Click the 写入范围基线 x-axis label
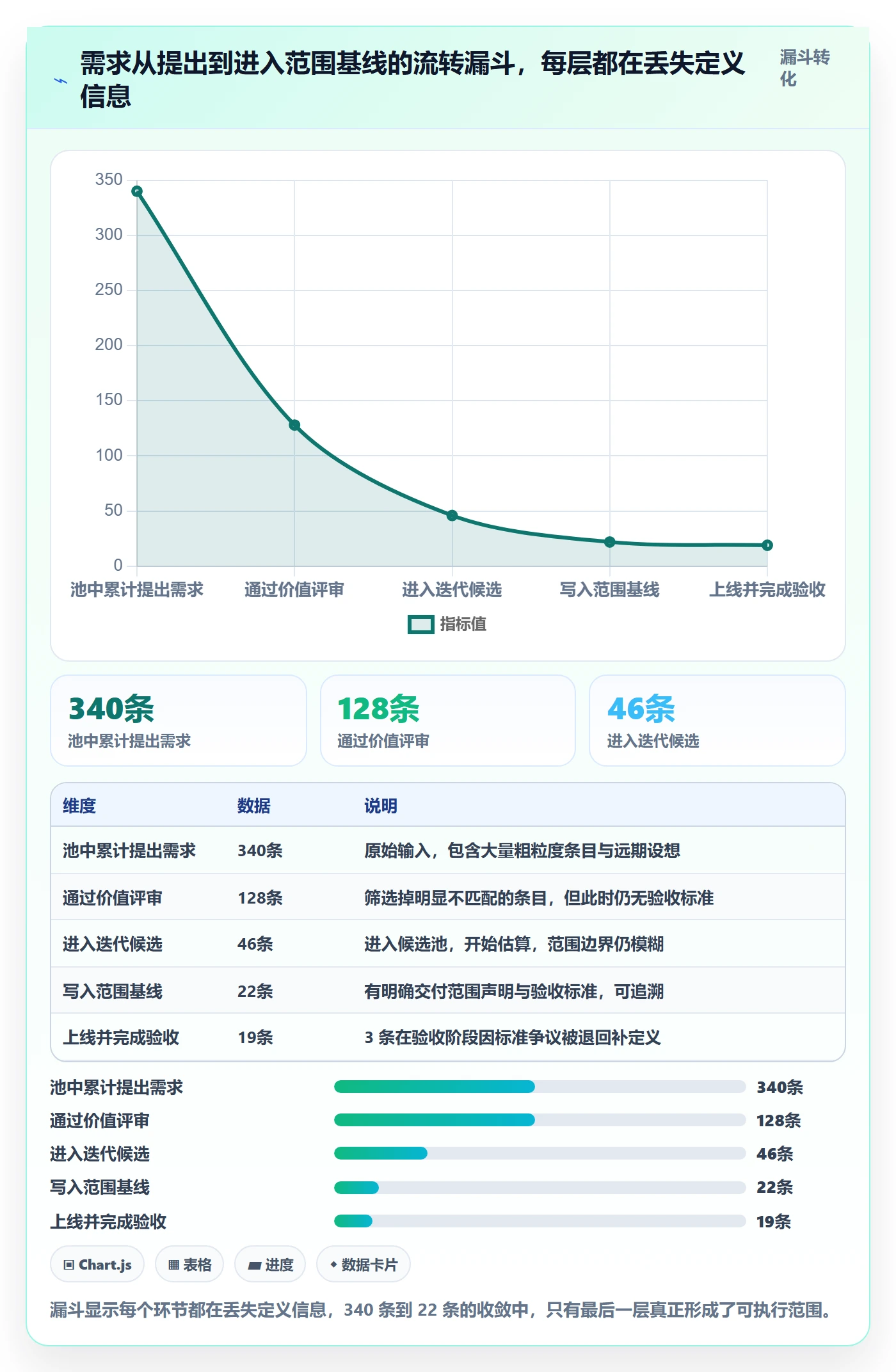896x1372 pixels. [609, 589]
